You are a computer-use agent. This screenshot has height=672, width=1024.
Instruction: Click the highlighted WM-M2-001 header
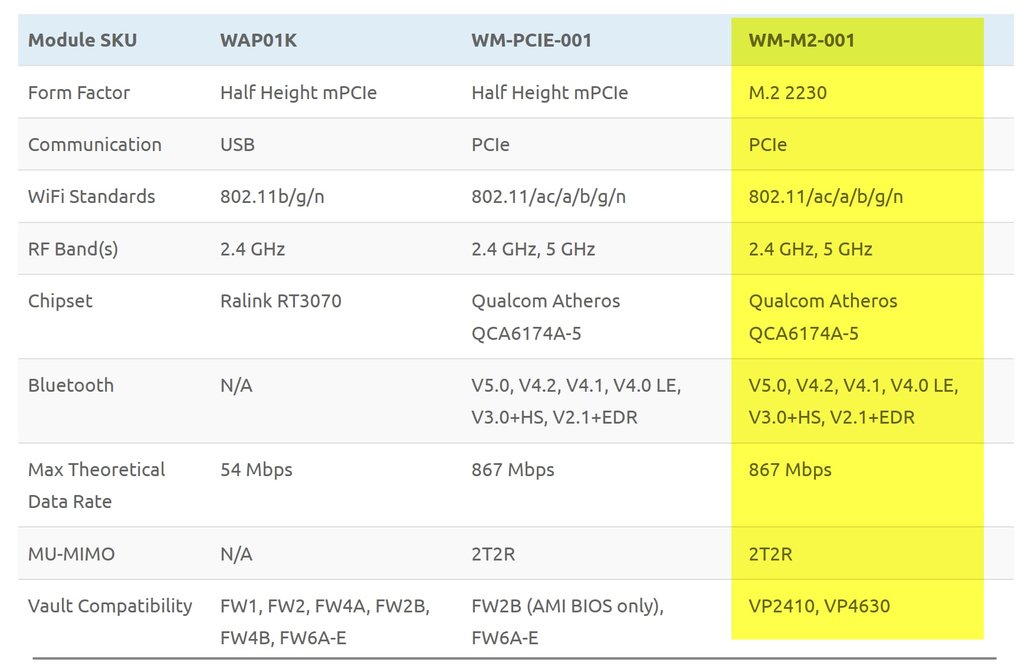(x=801, y=40)
